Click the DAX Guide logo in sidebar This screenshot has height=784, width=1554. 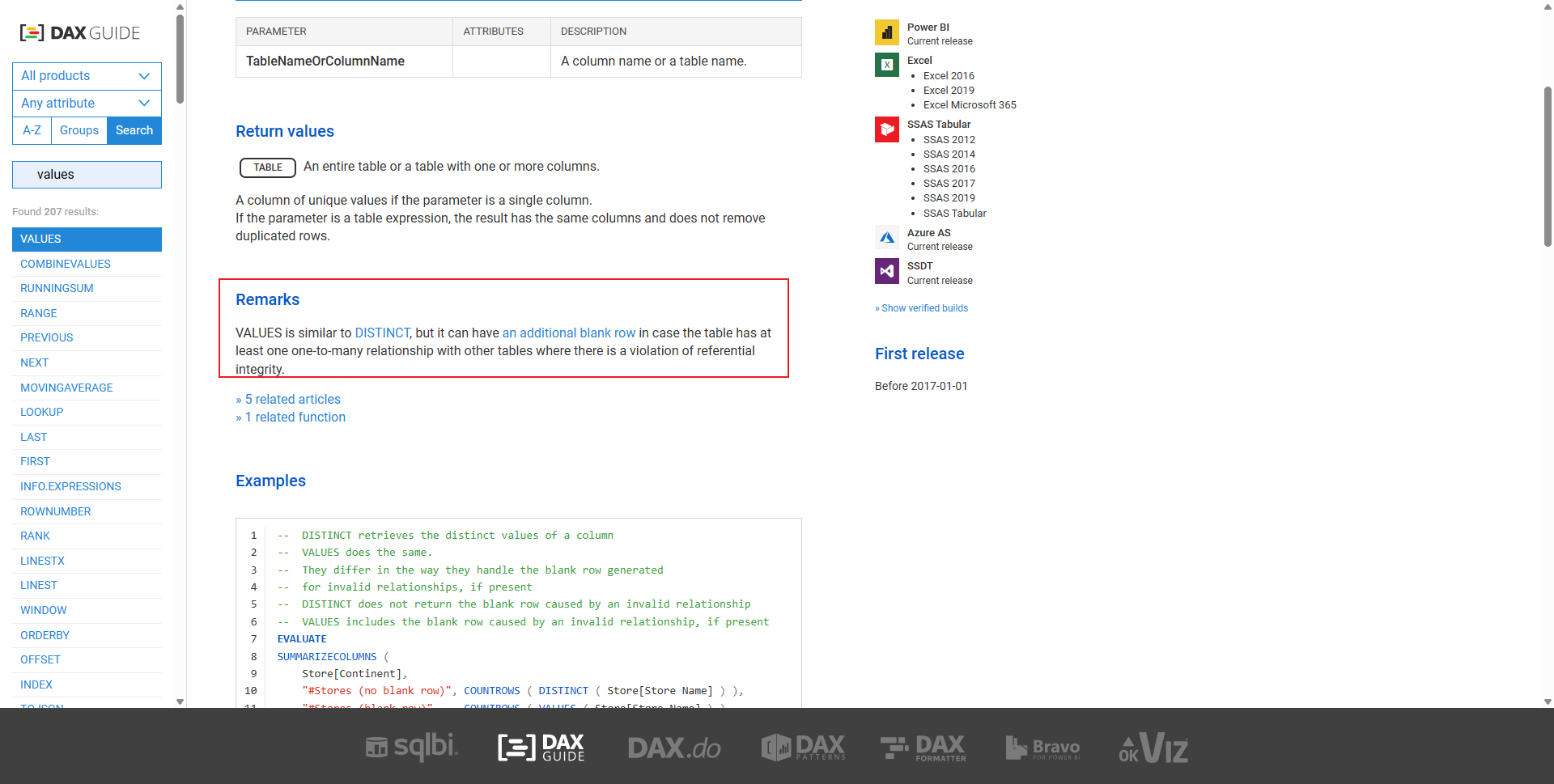click(x=80, y=33)
